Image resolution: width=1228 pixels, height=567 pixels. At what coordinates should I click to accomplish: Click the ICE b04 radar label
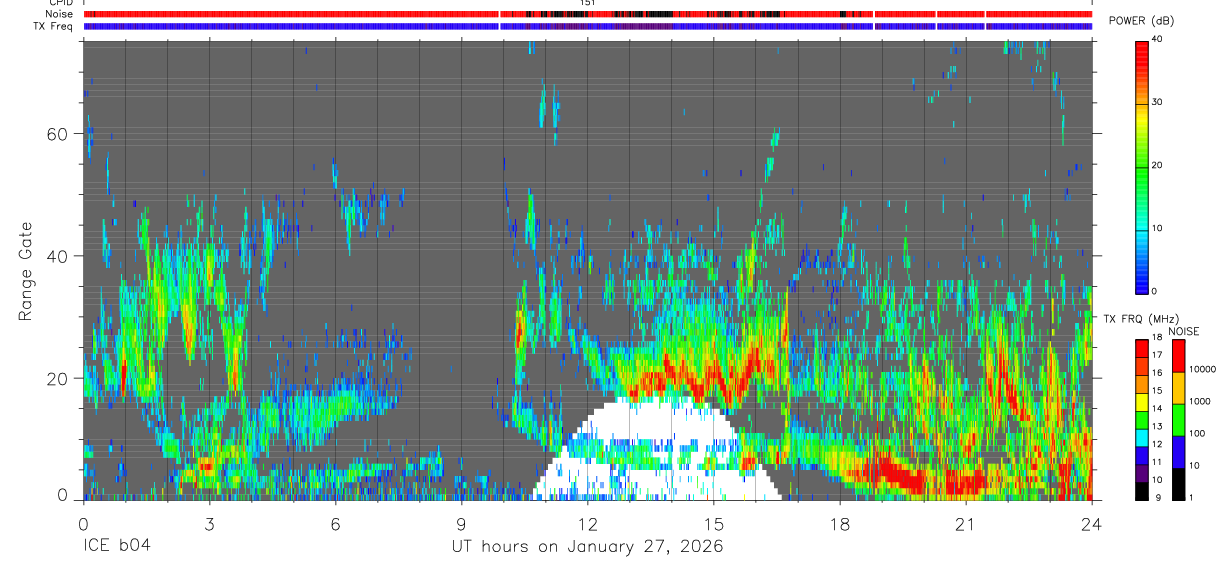pyautogui.click(x=115, y=547)
